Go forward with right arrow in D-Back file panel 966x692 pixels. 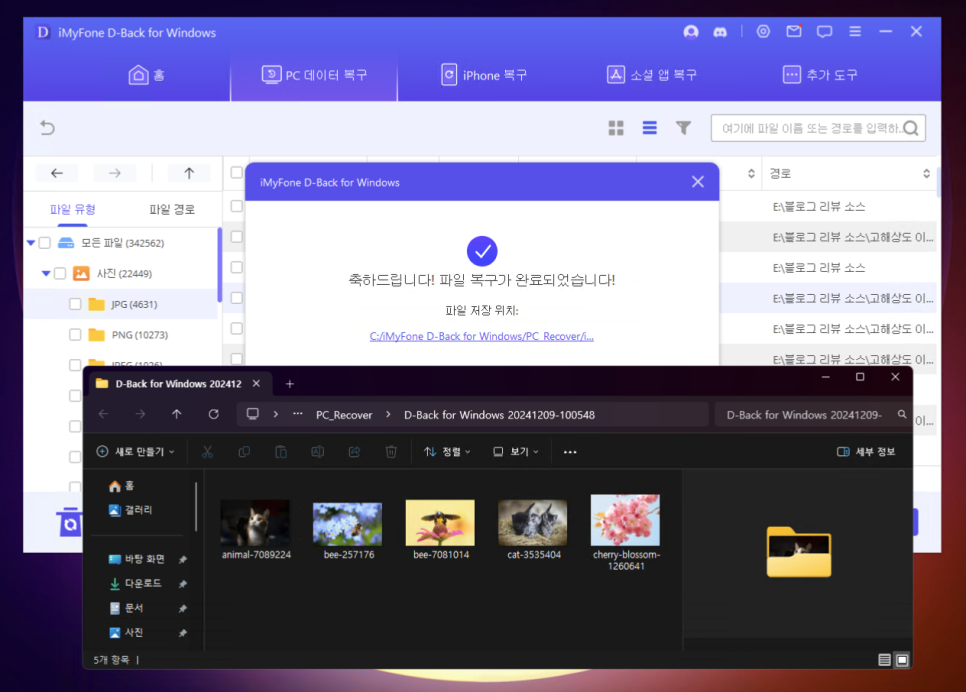(115, 173)
